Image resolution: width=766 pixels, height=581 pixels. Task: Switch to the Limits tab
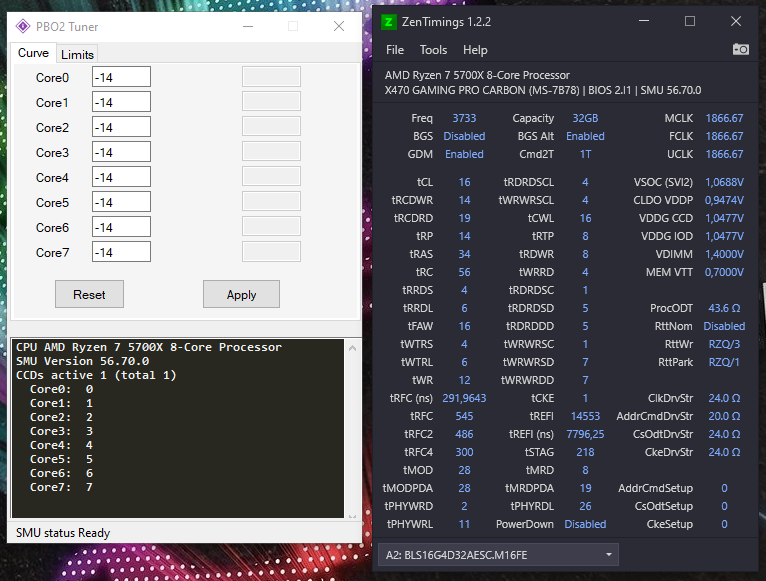(x=77, y=55)
